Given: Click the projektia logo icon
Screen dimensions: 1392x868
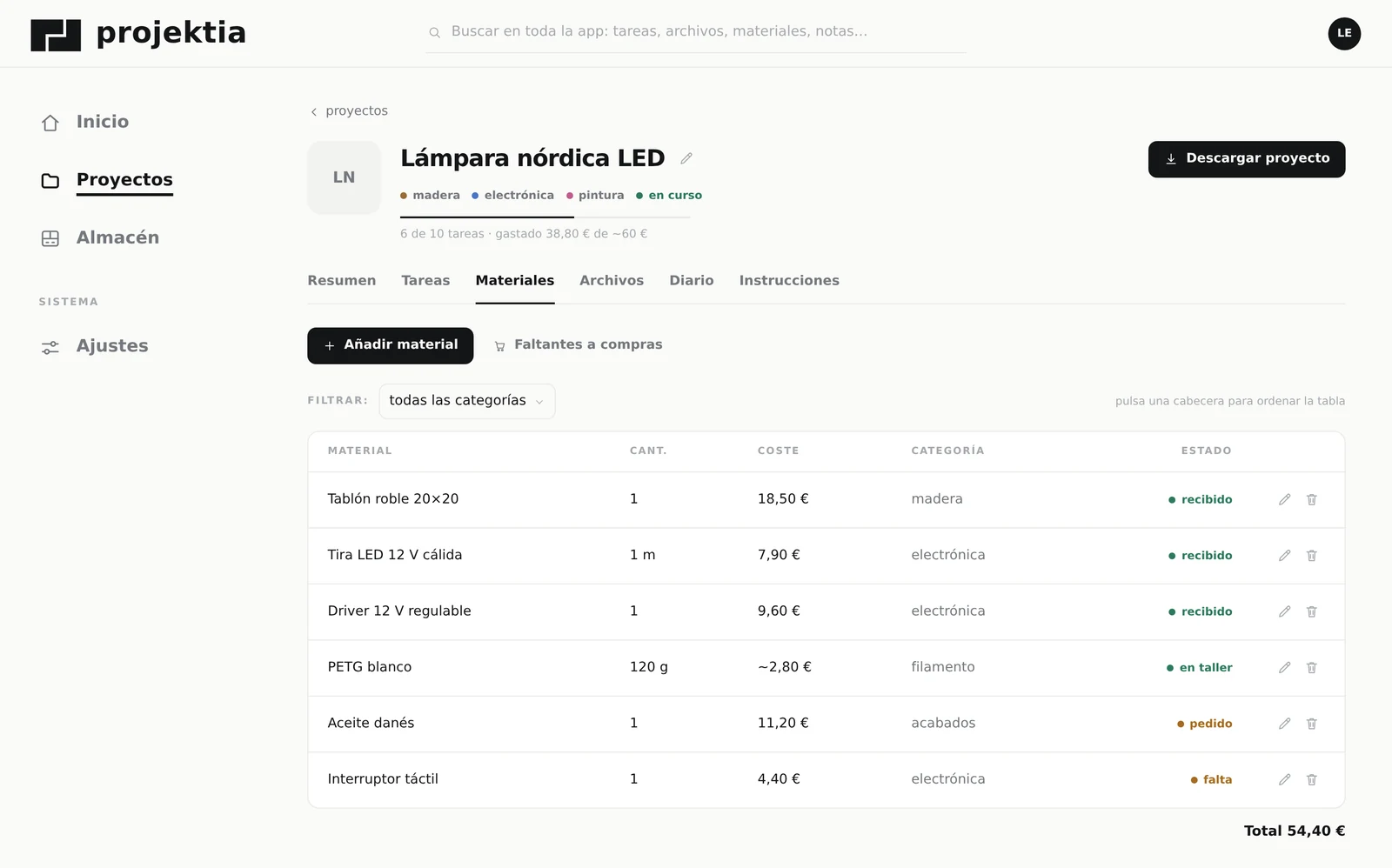Looking at the screenshot, I should tap(56, 35).
